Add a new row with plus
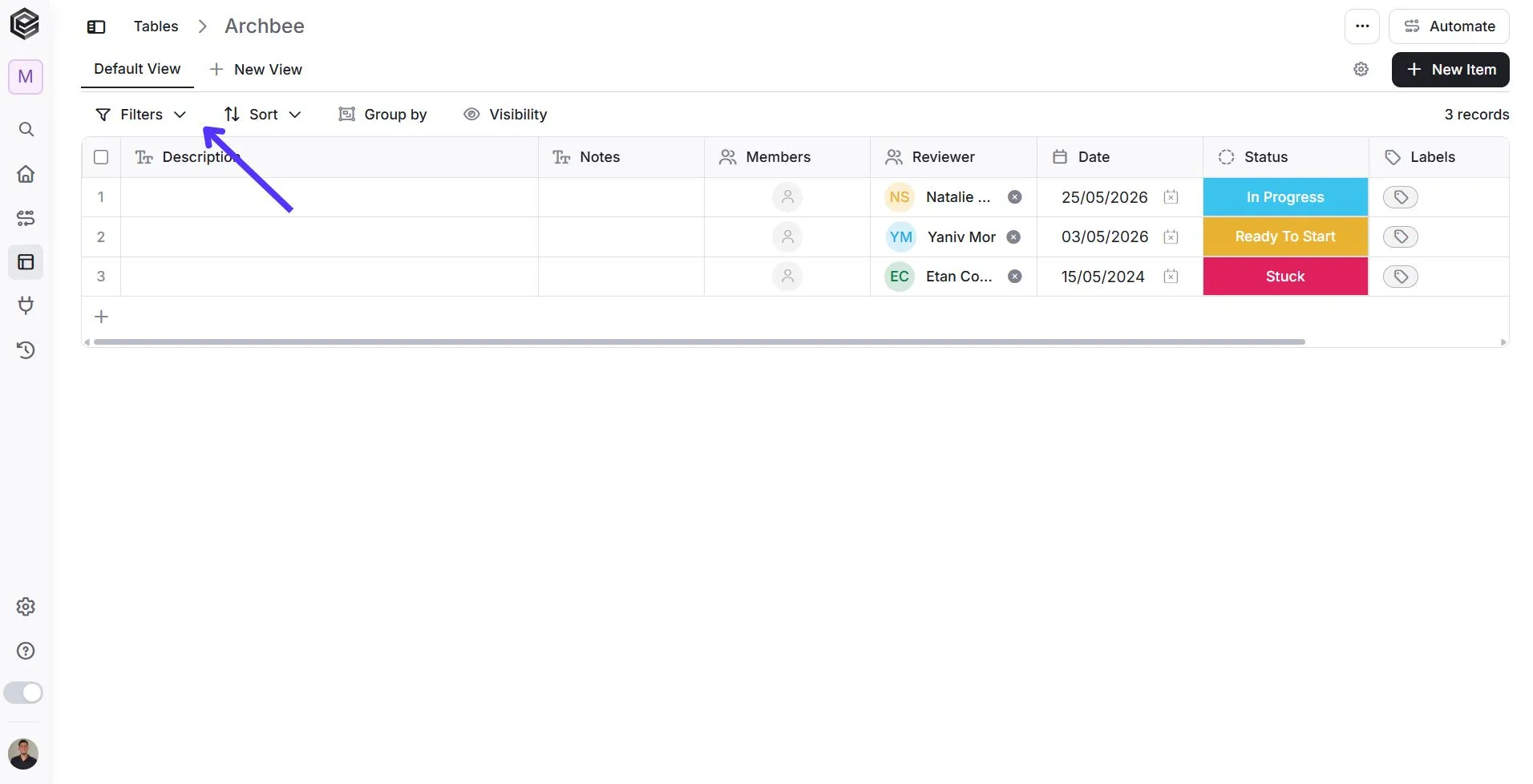Viewport: 1533px width, 784px height. tap(101, 317)
